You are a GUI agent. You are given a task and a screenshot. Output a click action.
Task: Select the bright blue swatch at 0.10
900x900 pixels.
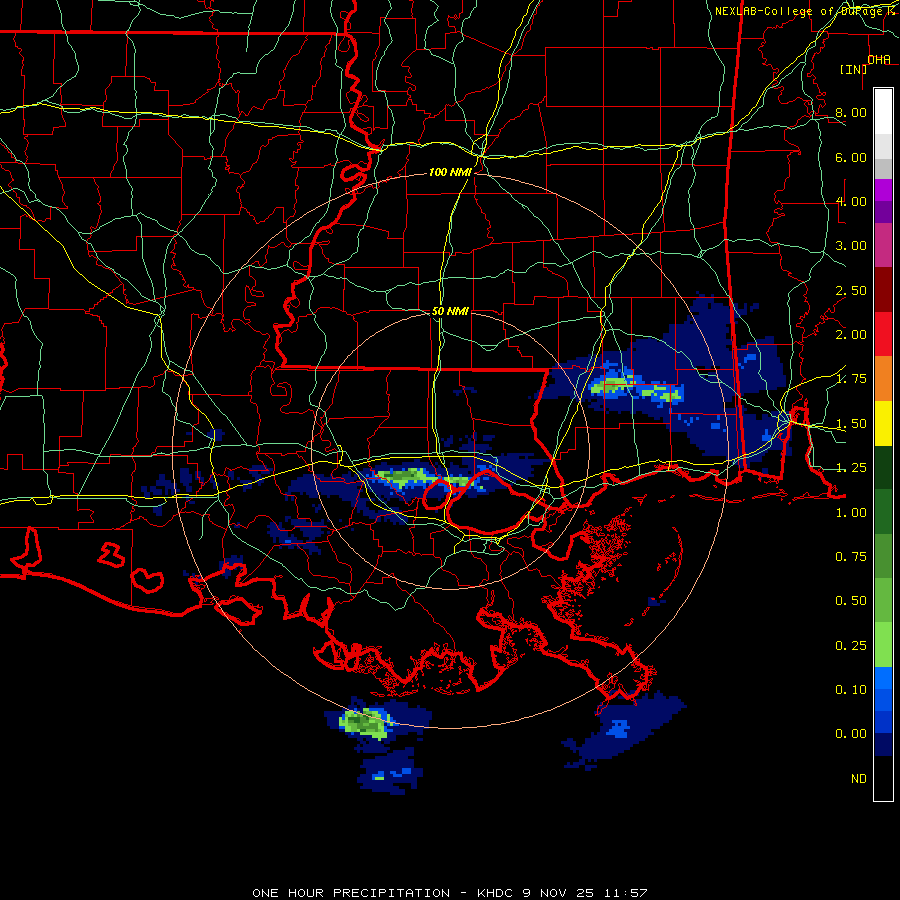[883, 678]
